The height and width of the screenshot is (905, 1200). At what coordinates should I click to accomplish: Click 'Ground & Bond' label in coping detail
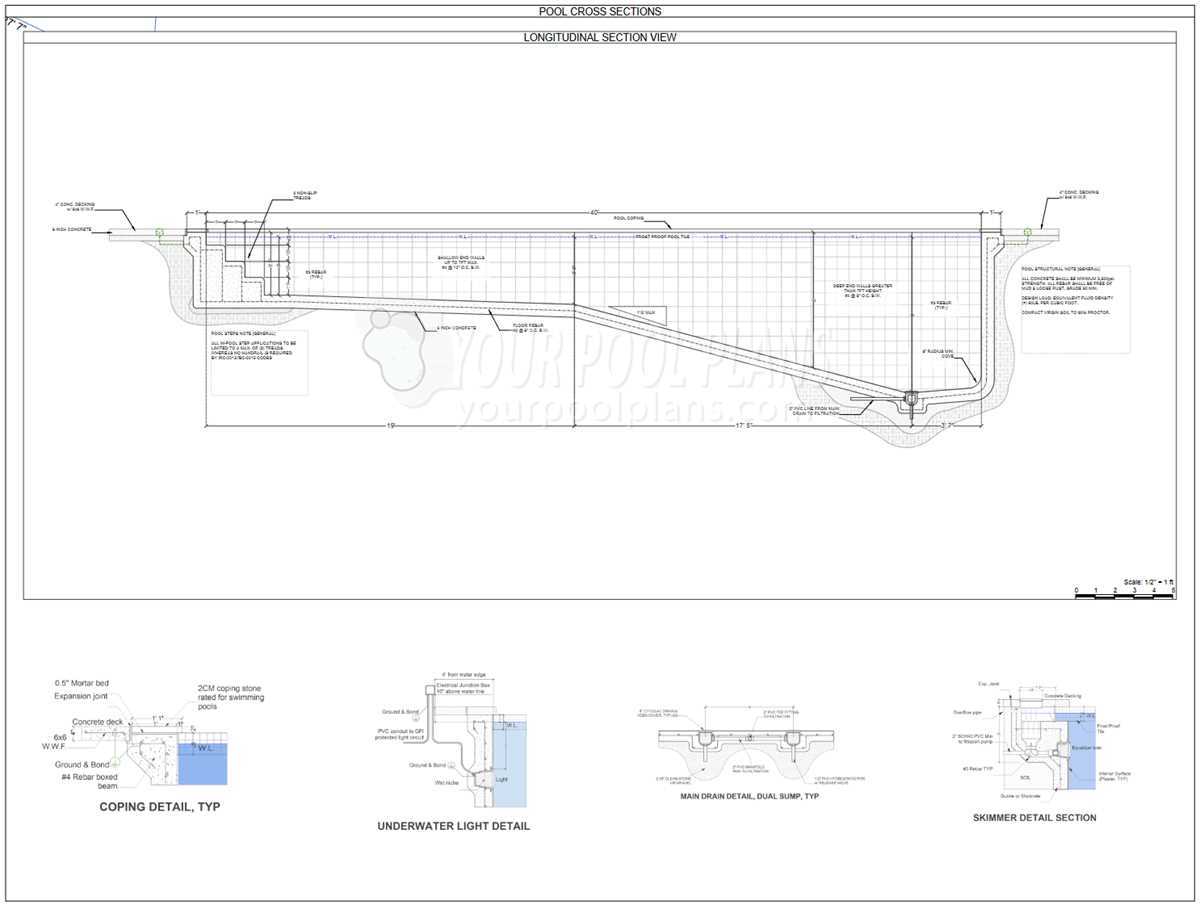[82, 765]
